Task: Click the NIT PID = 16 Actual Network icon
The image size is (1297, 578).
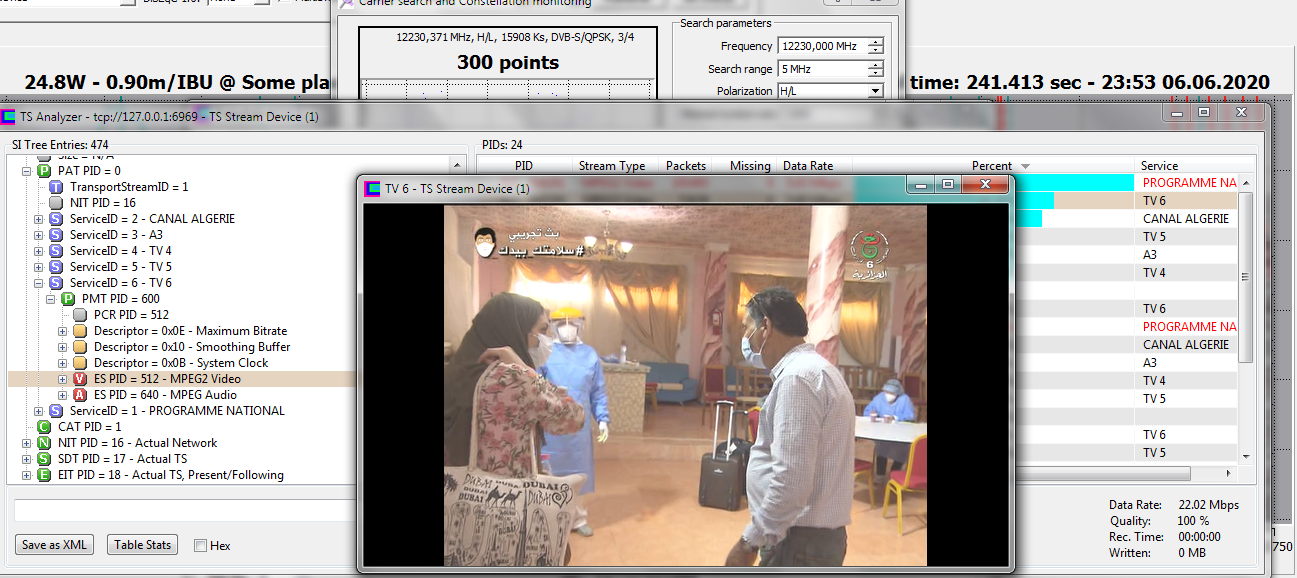Action: 44,443
